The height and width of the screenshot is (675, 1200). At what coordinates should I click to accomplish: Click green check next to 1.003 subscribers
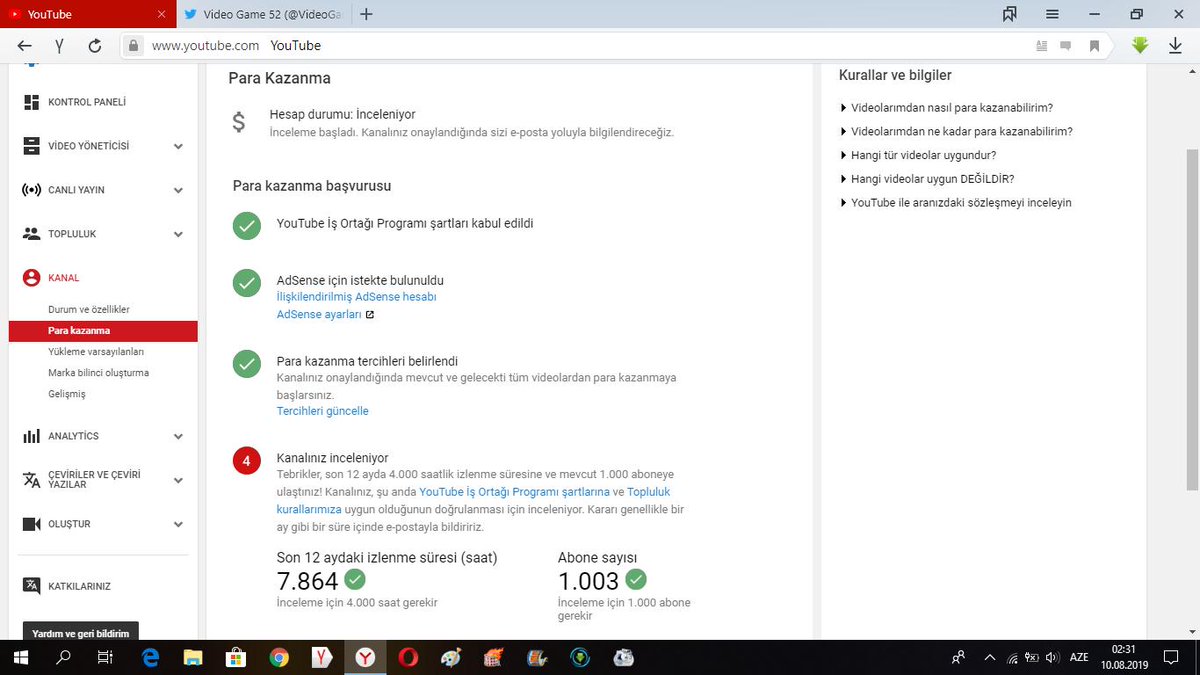tap(636, 579)
